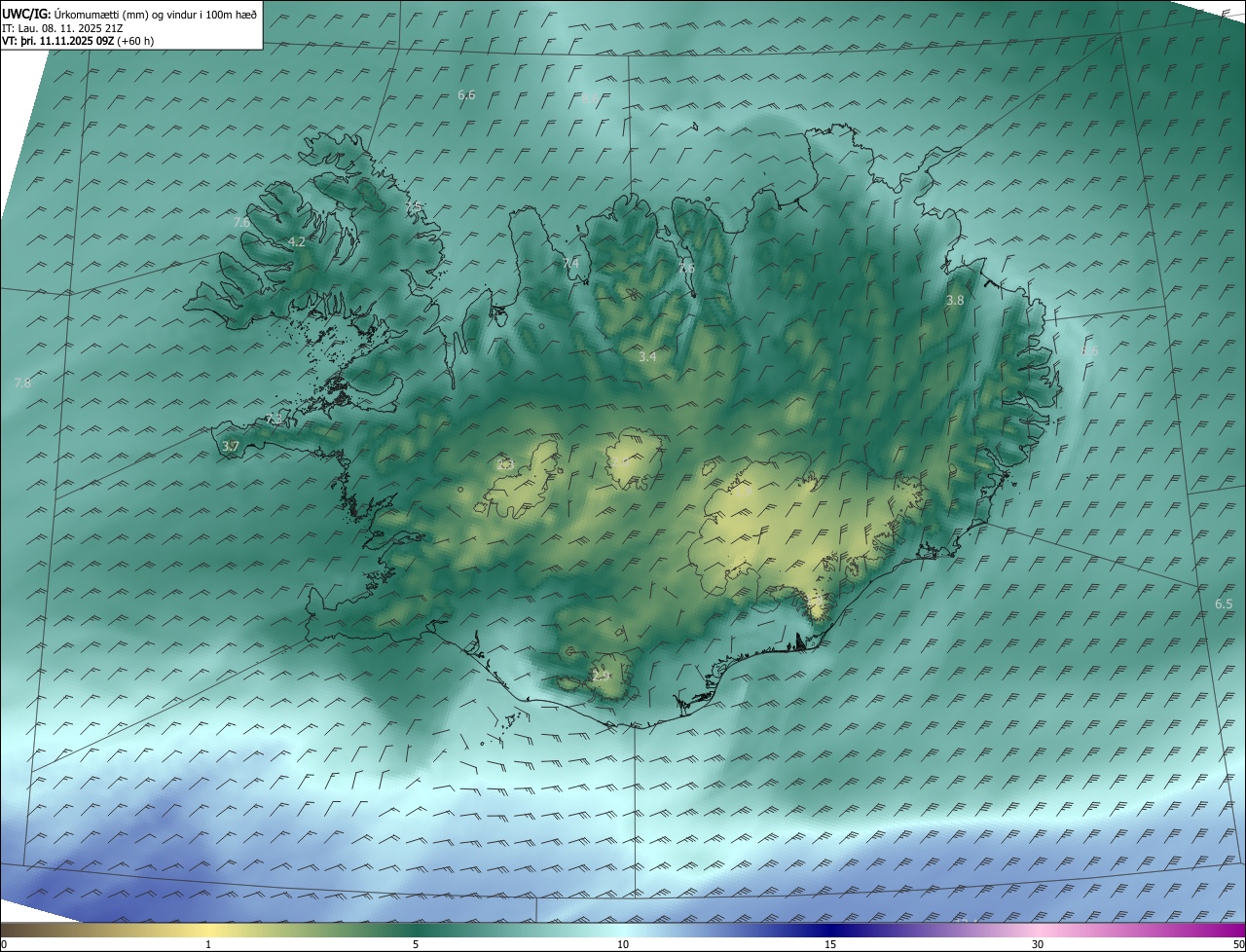Click the 7.3 value label on Snæfellsnes north shore
Screen dimensions: 1246x952
click(x=274, y=420)
